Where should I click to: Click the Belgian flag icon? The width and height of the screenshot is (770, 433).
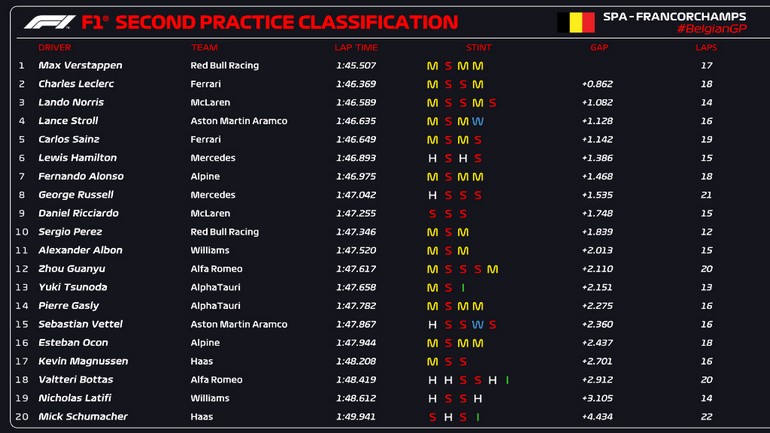576,22
